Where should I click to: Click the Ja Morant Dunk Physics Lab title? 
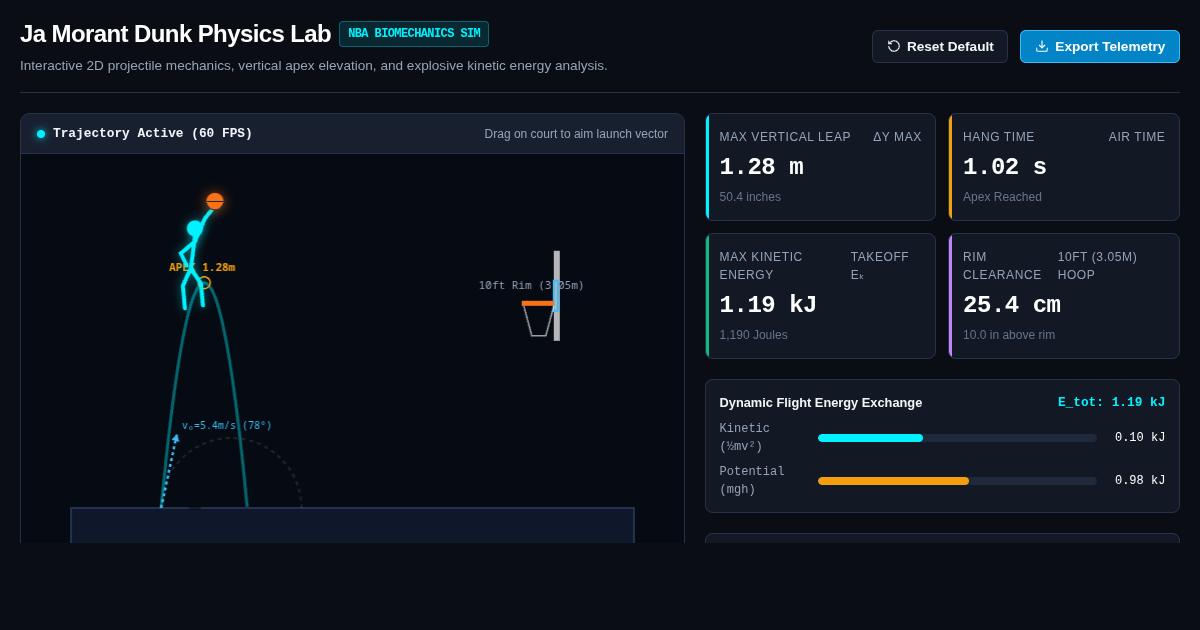[x=175, y=34]
